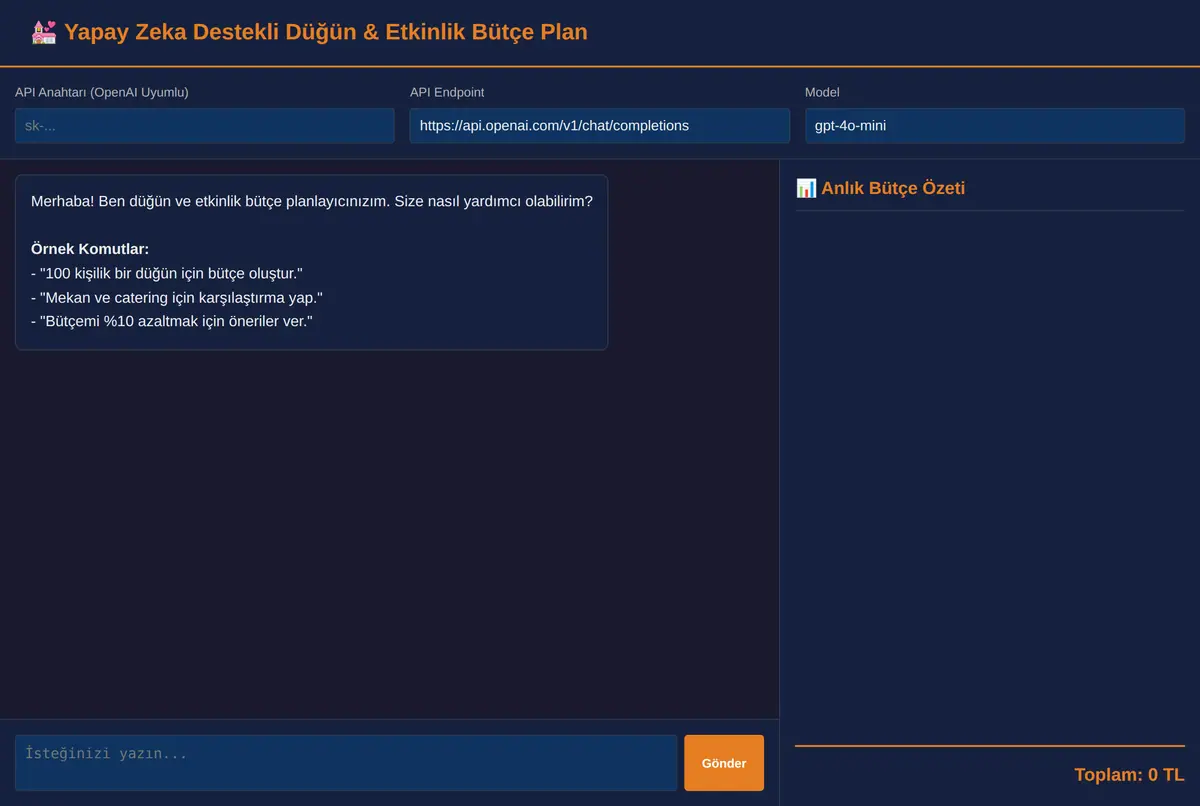Click the API Endpoint URL field
The width and height of the screenshot is (1200, 806).
[x=600, y=126]
